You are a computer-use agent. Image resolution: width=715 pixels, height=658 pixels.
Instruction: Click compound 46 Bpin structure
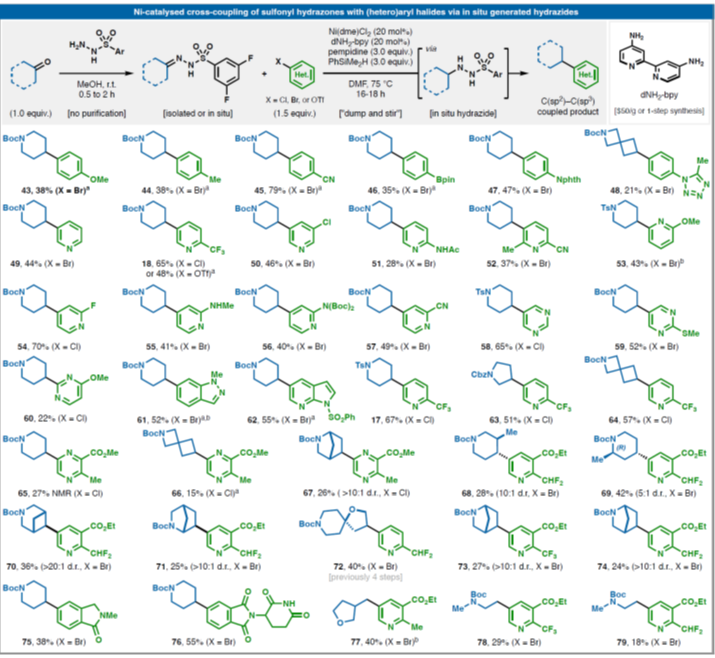point(402,157)
